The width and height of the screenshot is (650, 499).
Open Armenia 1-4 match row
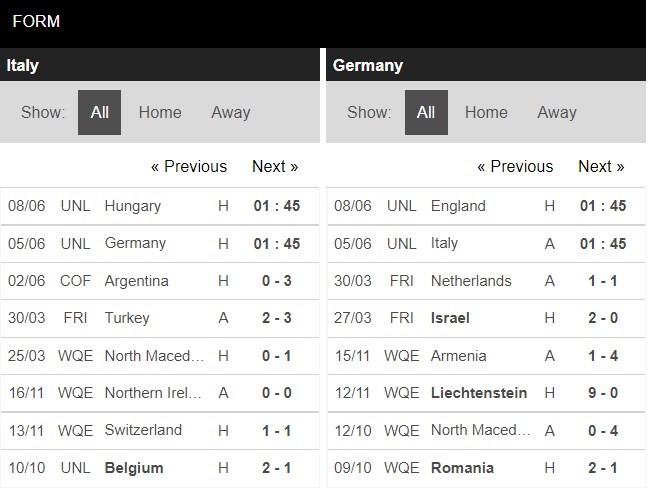(486, 356)
